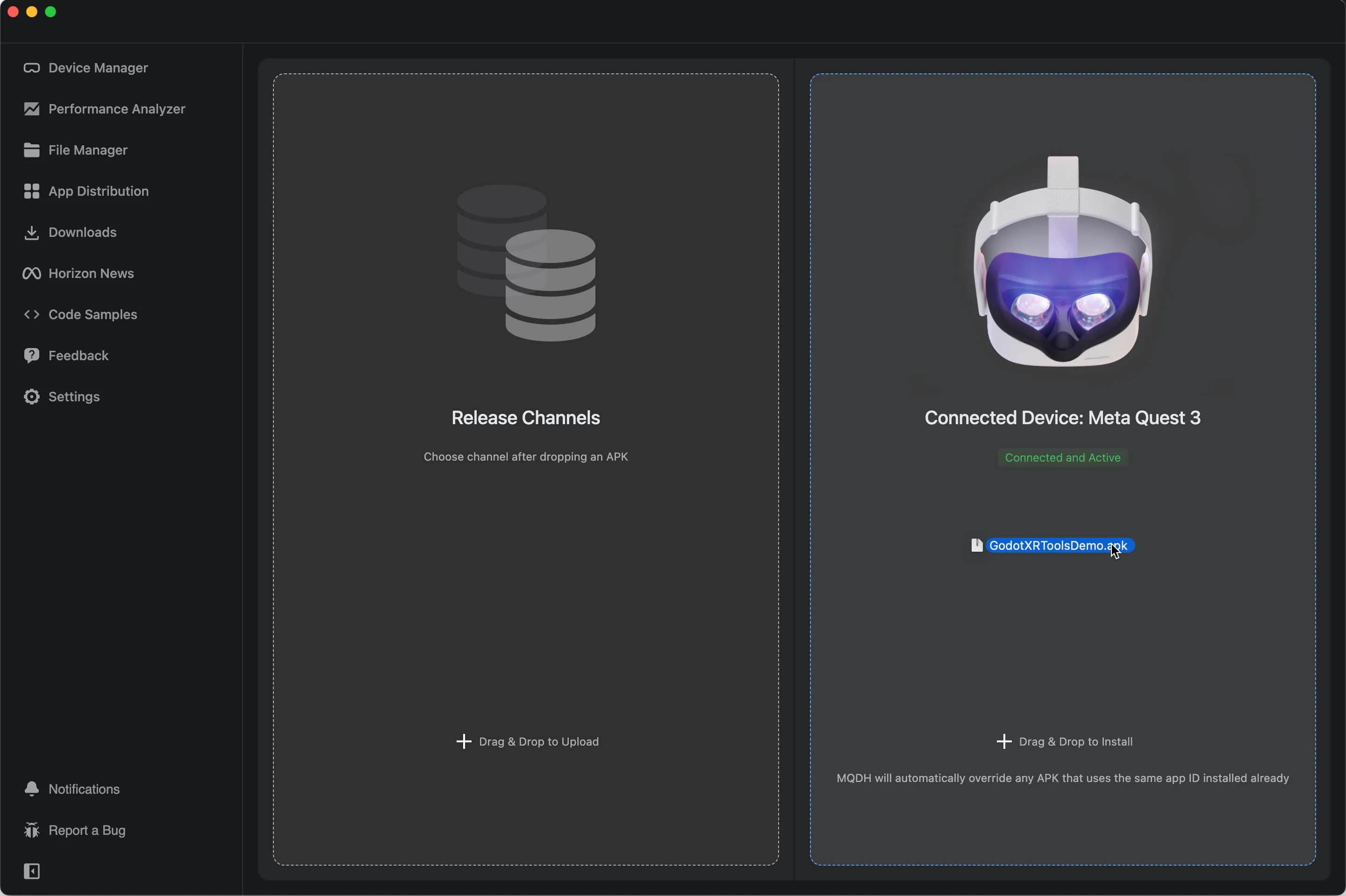Screen dimensions: 1346x896
Task: Click the plus icon beside Drag & Drop to Upload
Action: [x=464, y=742]
